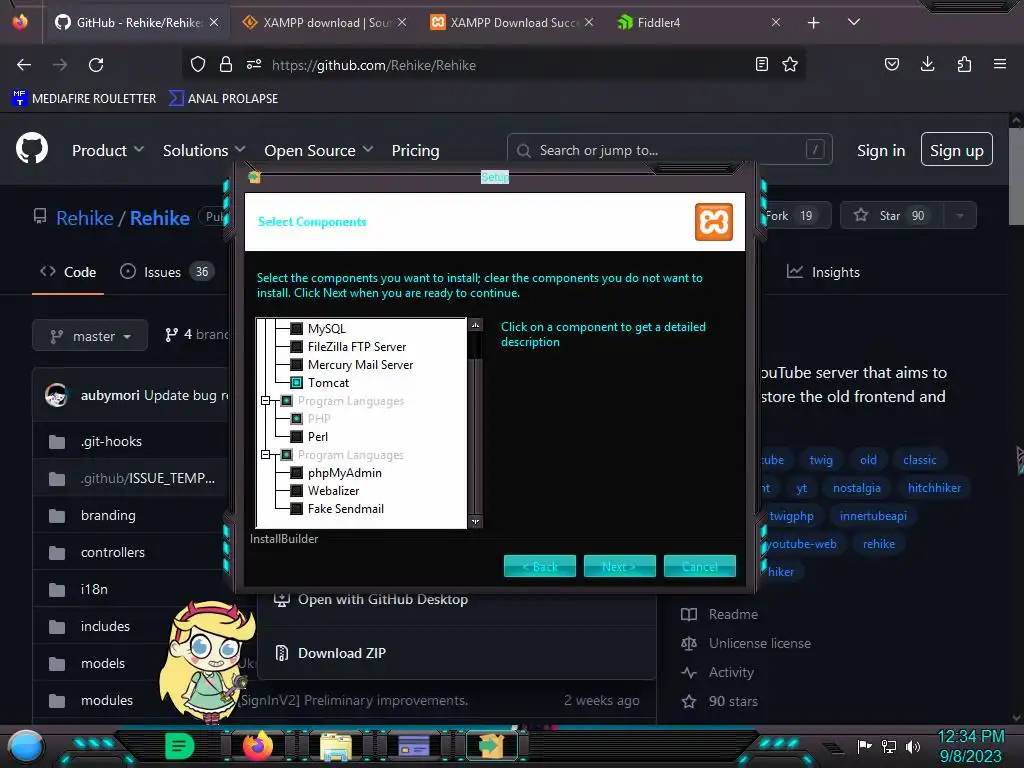
Task: Switch to the XAMPP Download Success tab
Action: pos(512,23)
